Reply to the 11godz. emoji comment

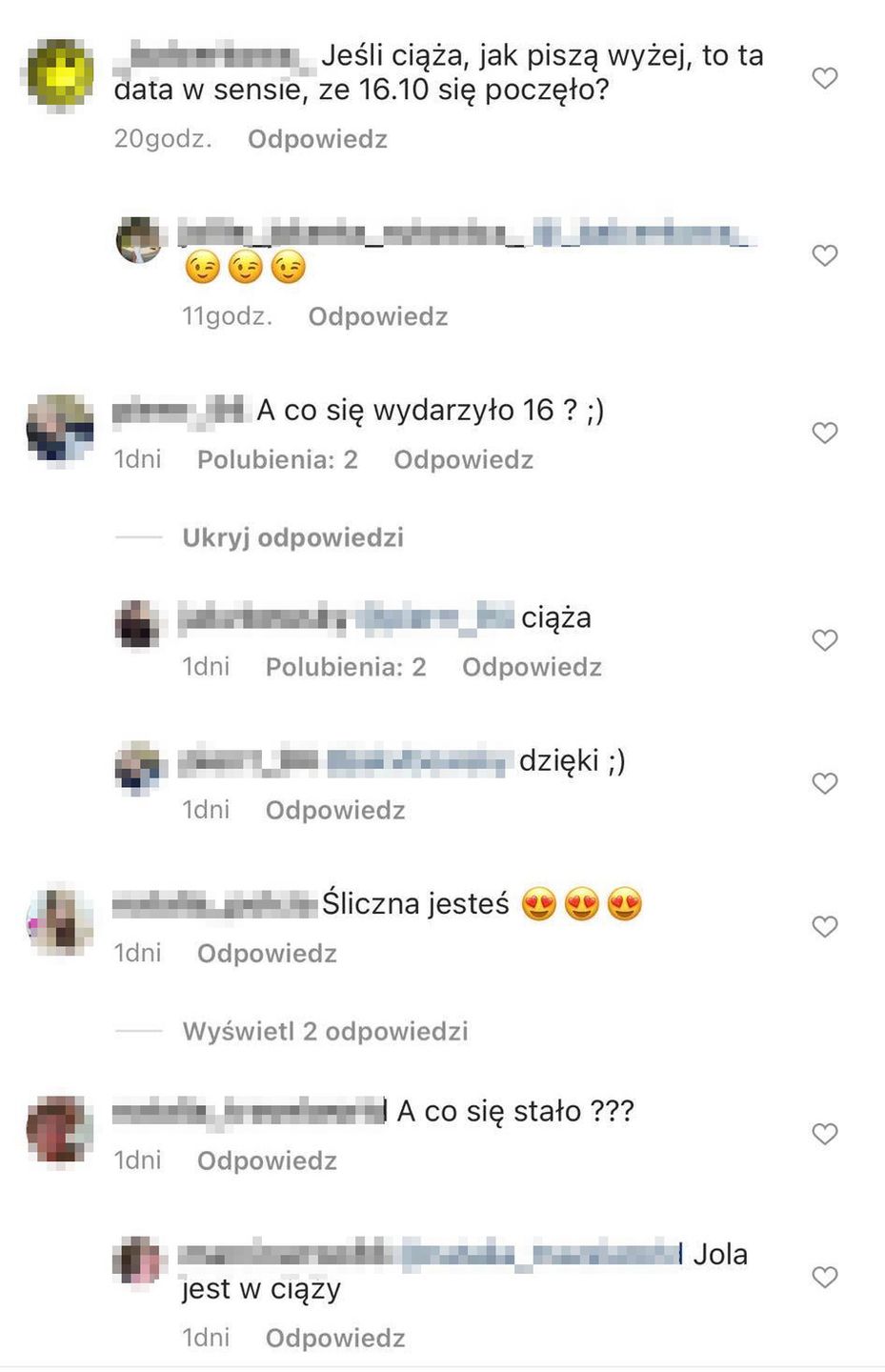pyautogui.click(x=377, y=316)
